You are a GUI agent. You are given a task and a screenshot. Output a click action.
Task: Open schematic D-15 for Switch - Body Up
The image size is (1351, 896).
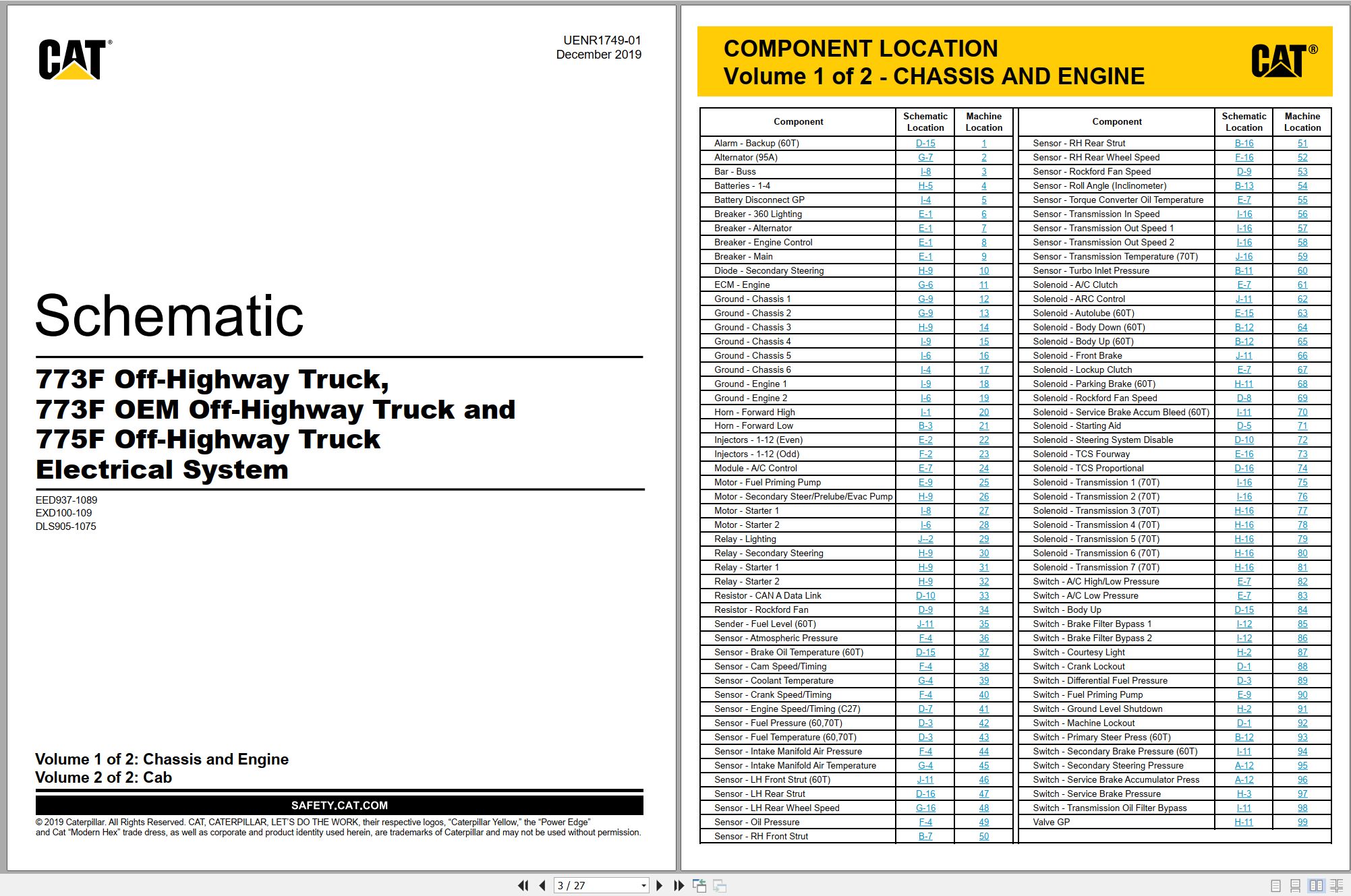tap(1244, 610)
